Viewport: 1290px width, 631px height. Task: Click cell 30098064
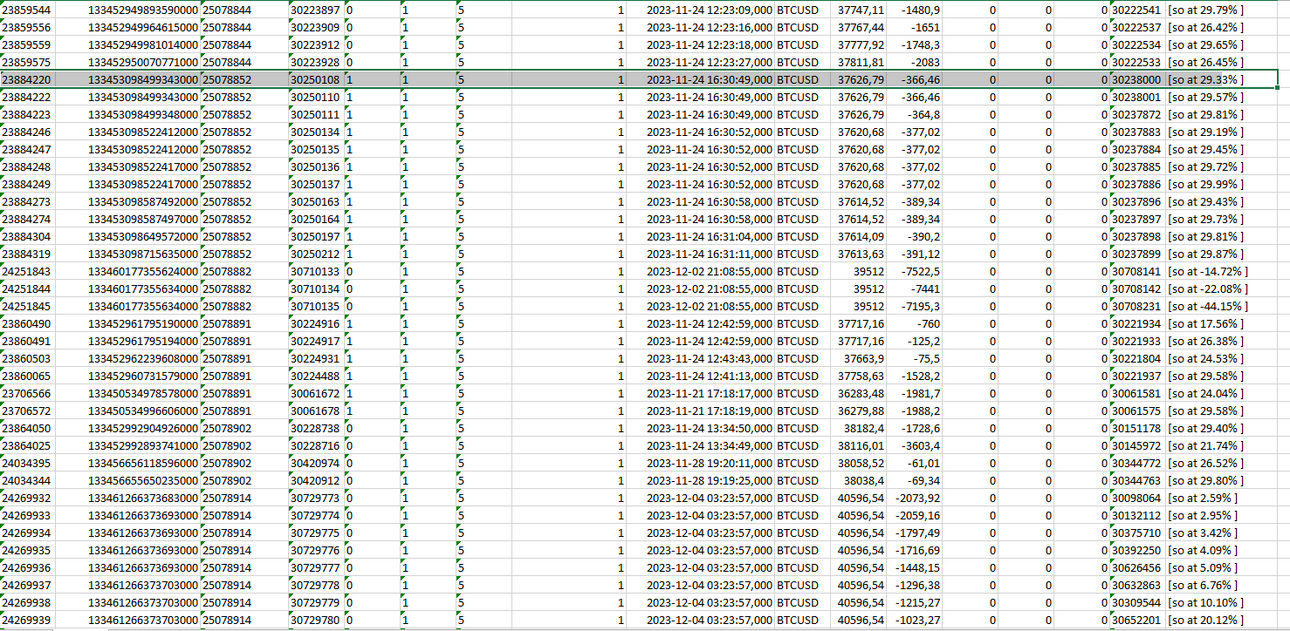tap(1136, 498)
